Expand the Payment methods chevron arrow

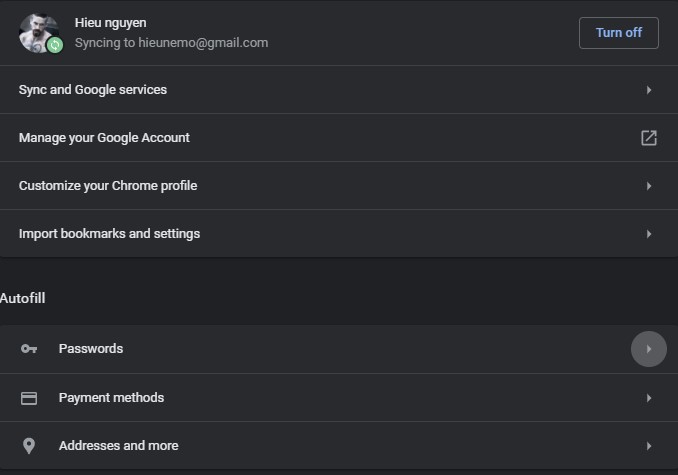648,398
